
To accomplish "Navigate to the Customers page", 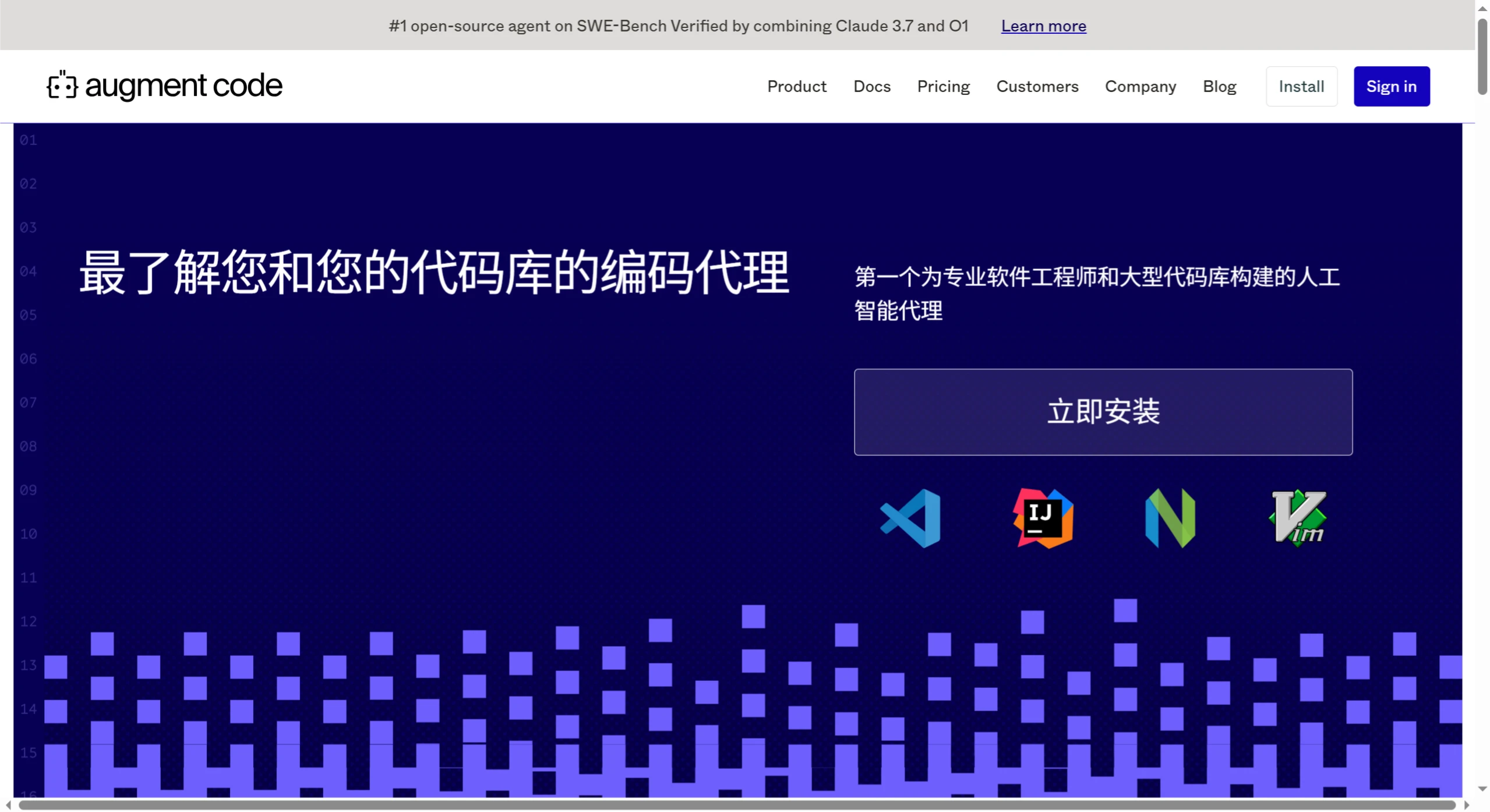I will [1037, 86].
